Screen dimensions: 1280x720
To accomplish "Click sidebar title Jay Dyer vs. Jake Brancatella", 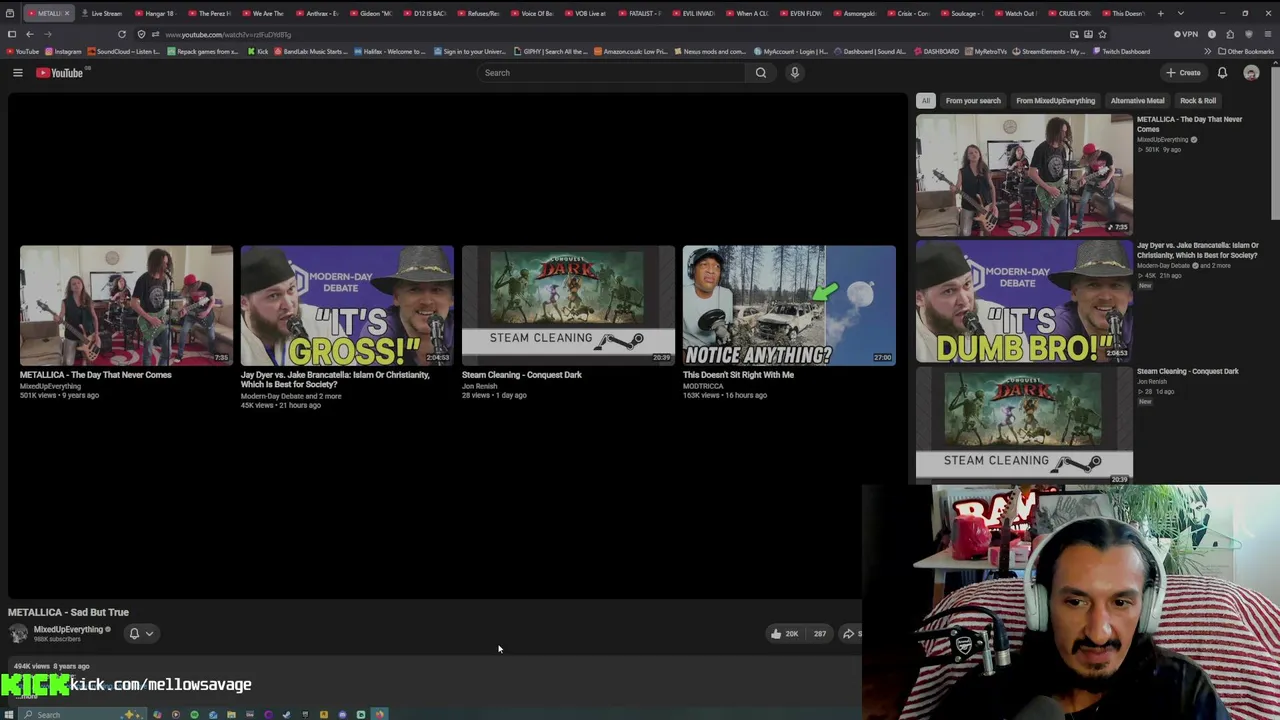I will tap(1197, 250).
